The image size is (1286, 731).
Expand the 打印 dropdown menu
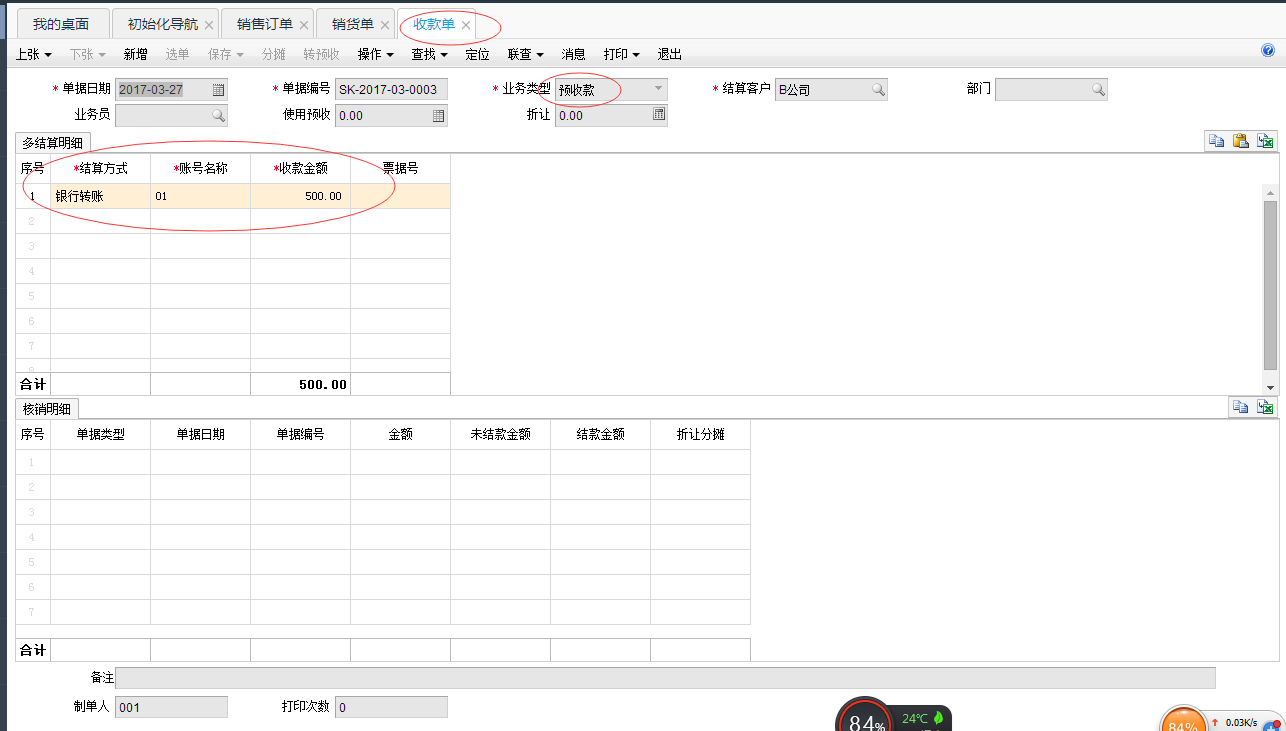[x=621, y=54]
